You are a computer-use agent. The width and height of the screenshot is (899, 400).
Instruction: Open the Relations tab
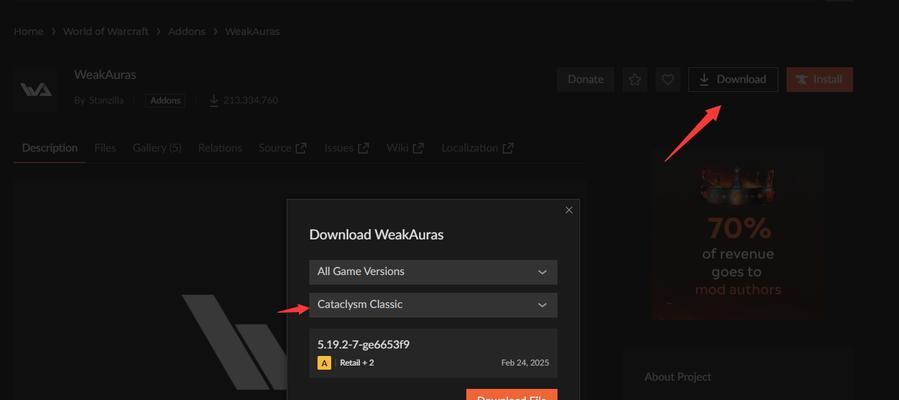pyautogui.click(x=220, y=148)
